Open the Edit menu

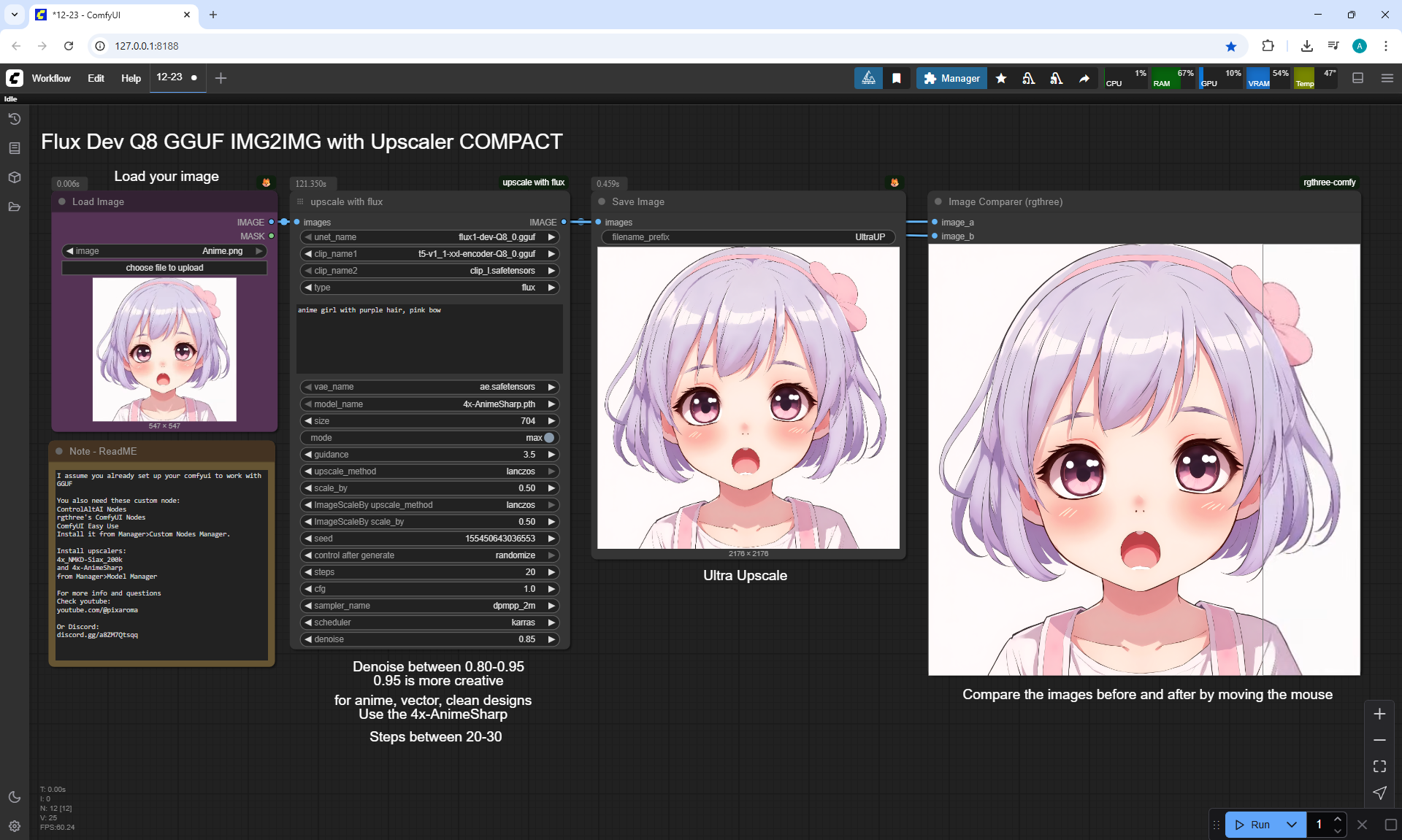(96, 78)
